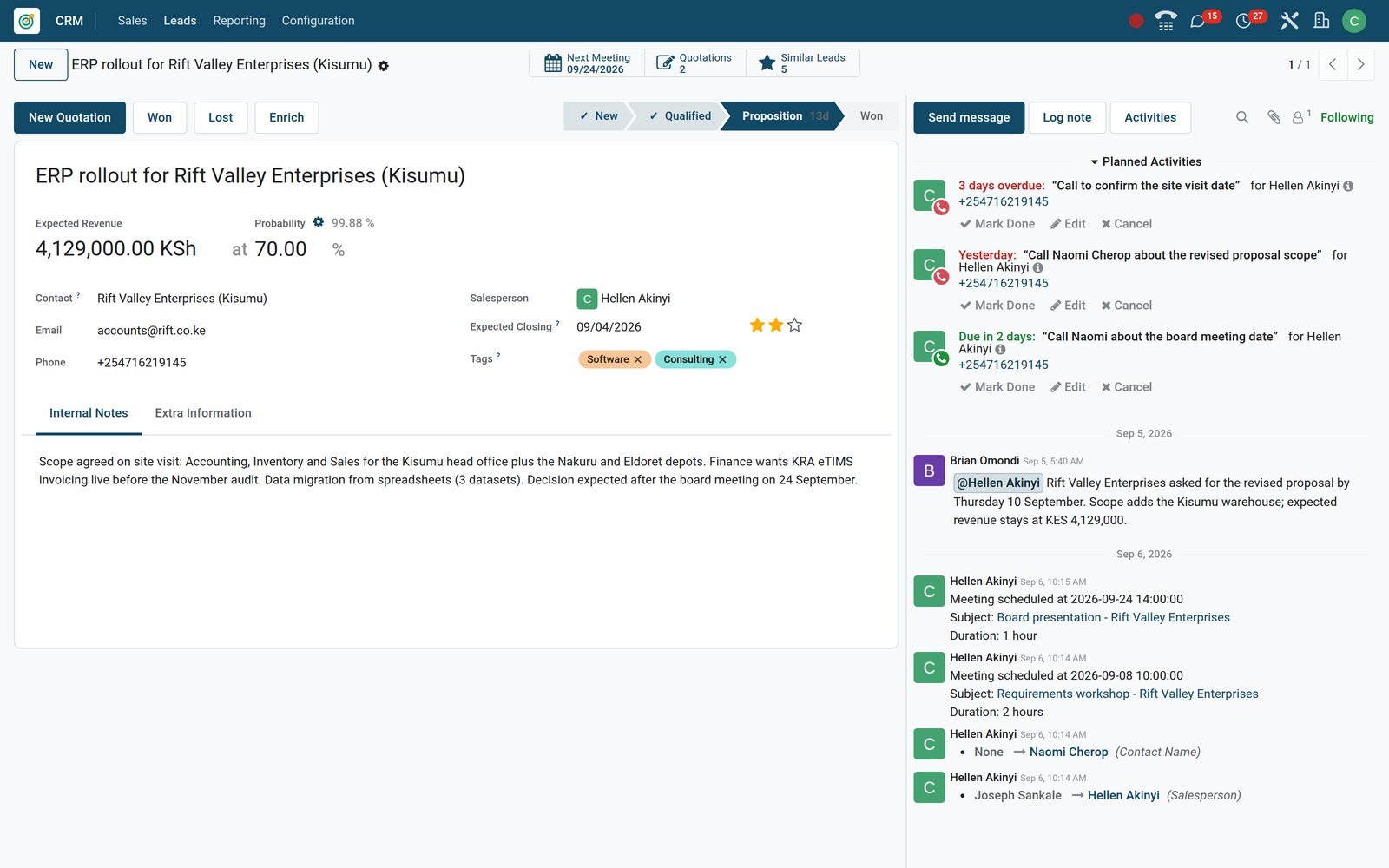The height and width of the screenshot is (868, 1389).
Task: Show info for revised proposal scope call
Action: tap(1037, 267)
